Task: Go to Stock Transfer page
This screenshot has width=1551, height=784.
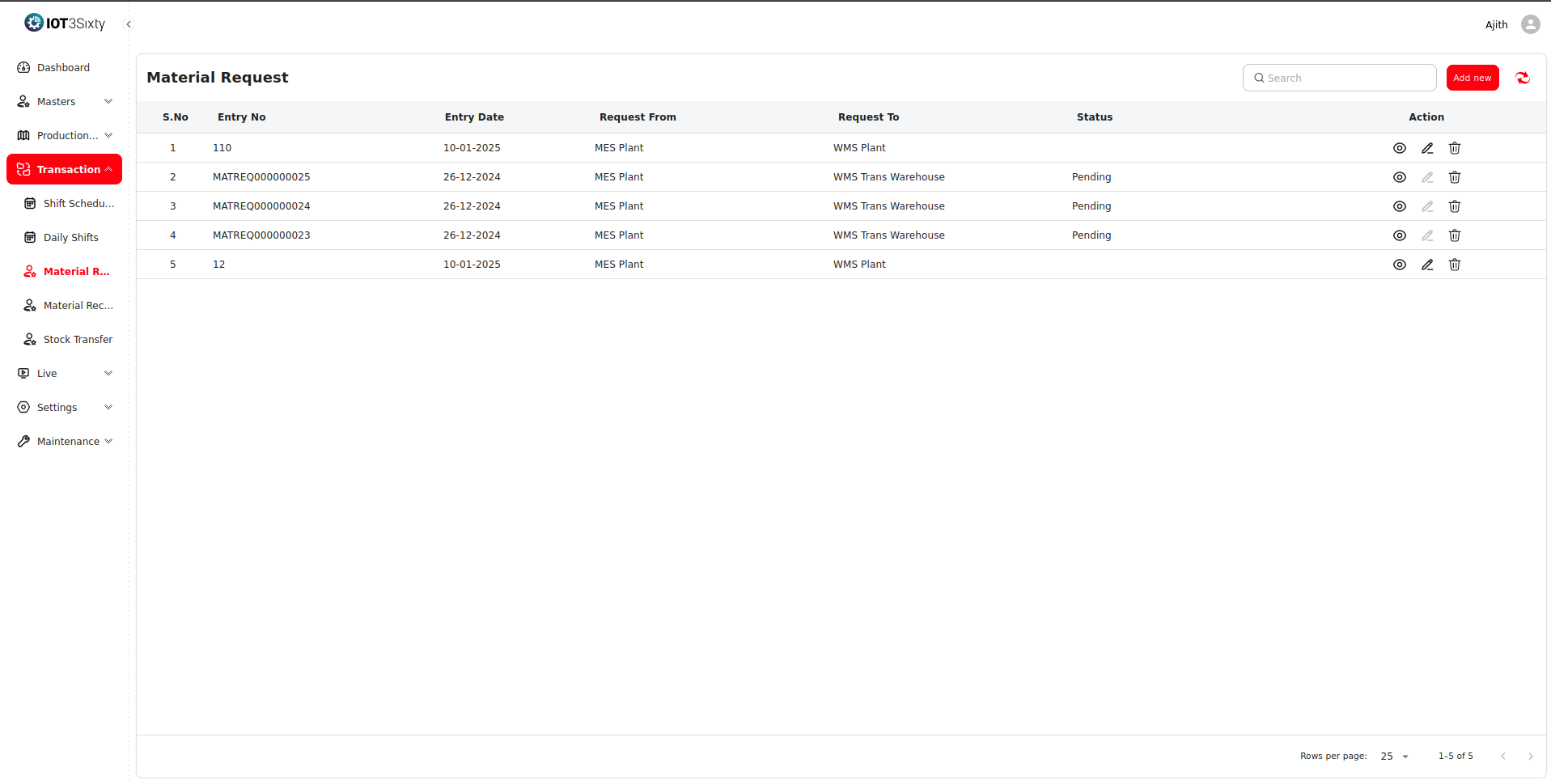Action: pos(78,340)
